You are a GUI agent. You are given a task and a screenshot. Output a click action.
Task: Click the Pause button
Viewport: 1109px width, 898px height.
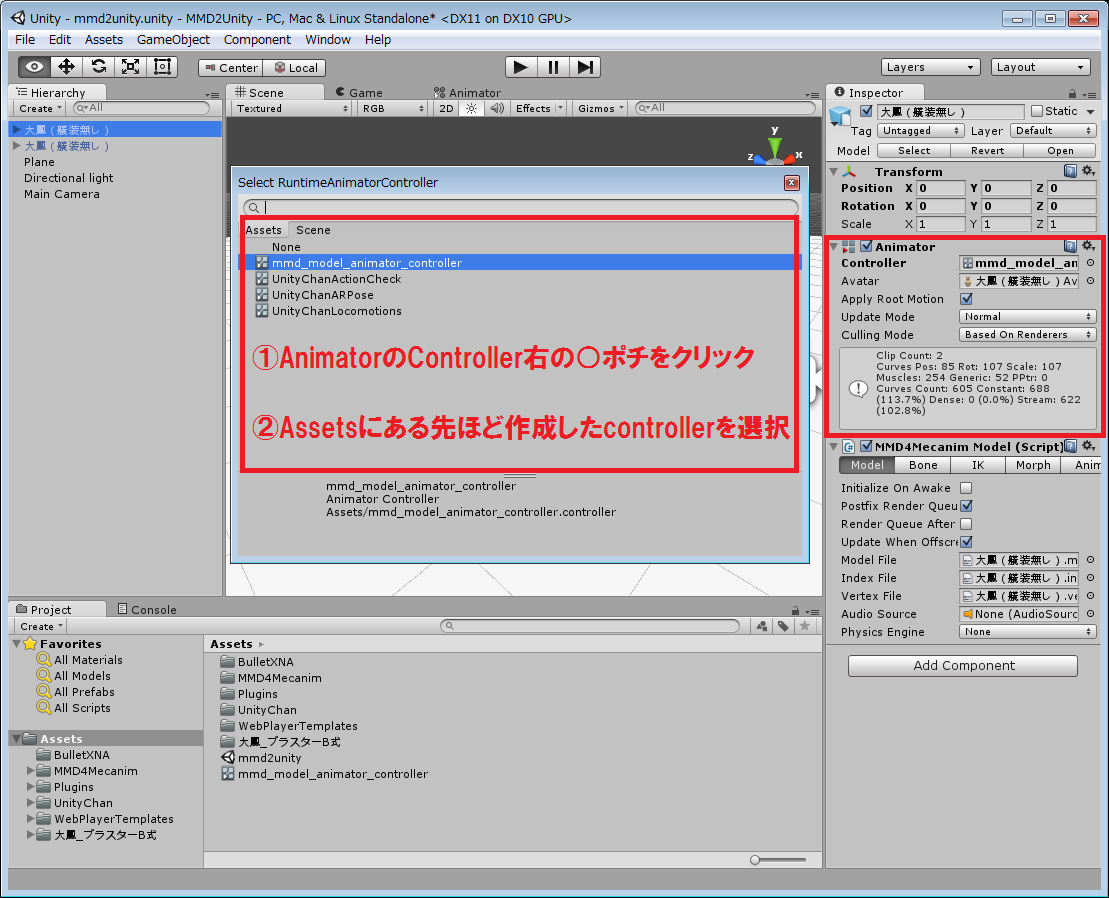553,67
